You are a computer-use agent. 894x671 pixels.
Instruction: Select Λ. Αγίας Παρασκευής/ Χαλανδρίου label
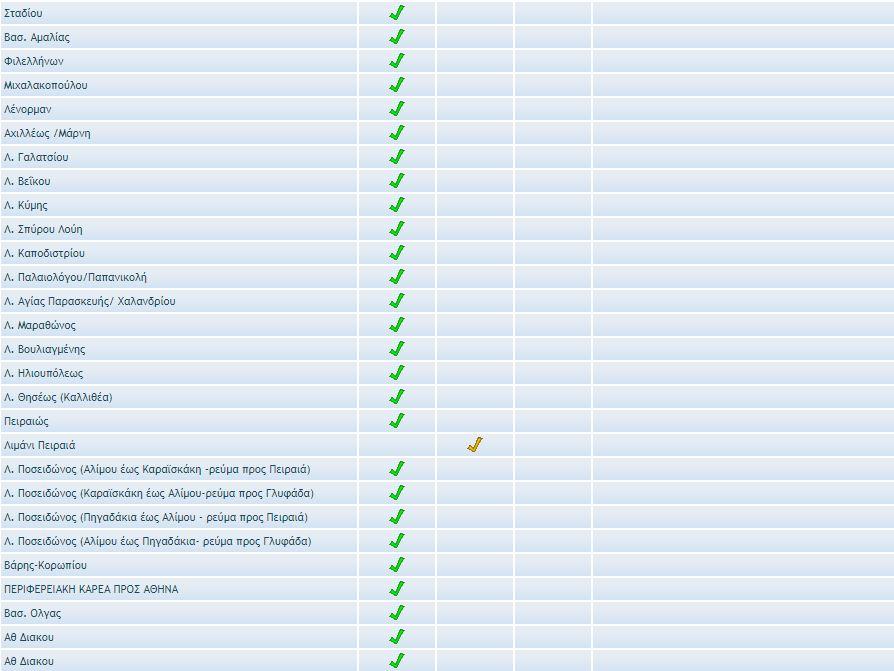tap(90, 301)
